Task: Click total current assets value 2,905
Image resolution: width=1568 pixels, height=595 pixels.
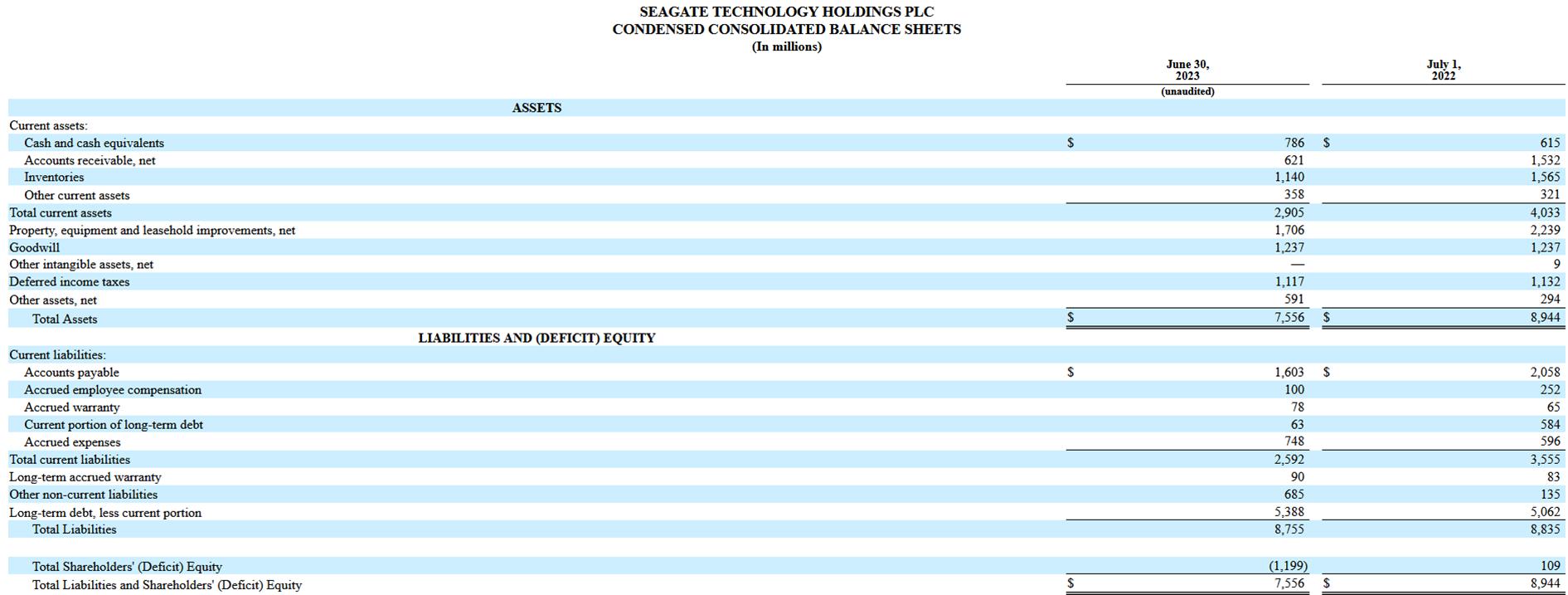Action: tap(1289, 212)
